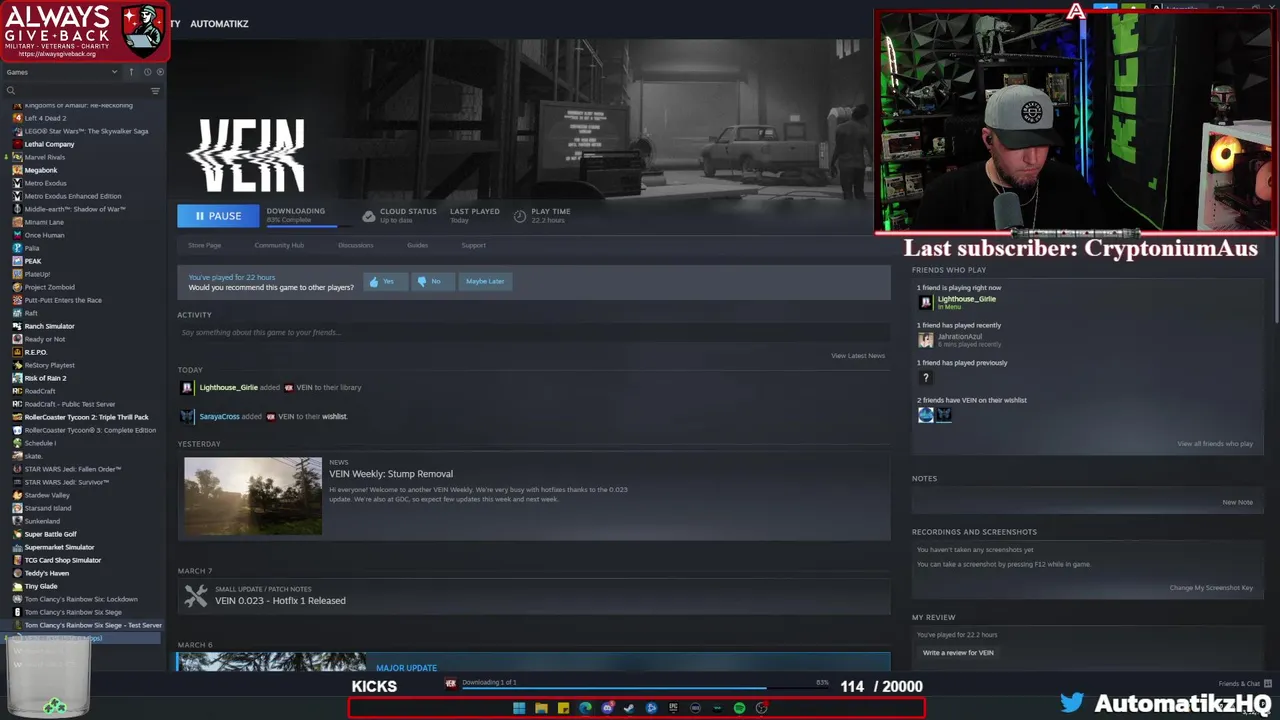1280x720 pixels.
Task: Select Raft in library list
Action: click(x=31, y=313)
